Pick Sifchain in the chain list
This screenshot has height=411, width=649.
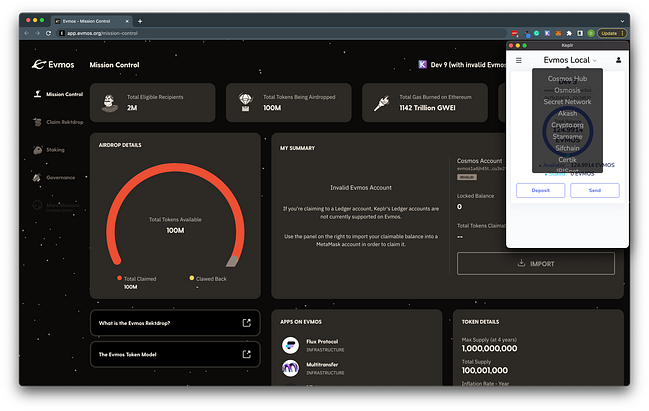click(567, 148)
